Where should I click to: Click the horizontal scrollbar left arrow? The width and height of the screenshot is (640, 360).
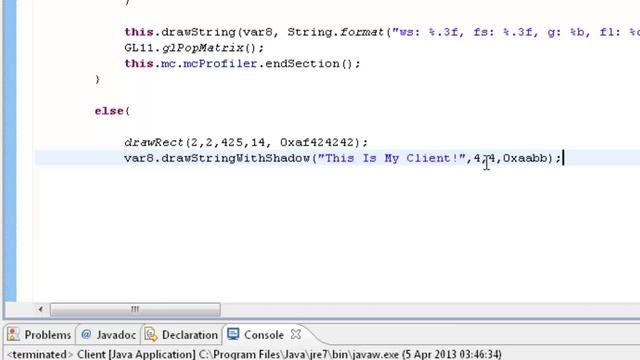tap(40, 309)
